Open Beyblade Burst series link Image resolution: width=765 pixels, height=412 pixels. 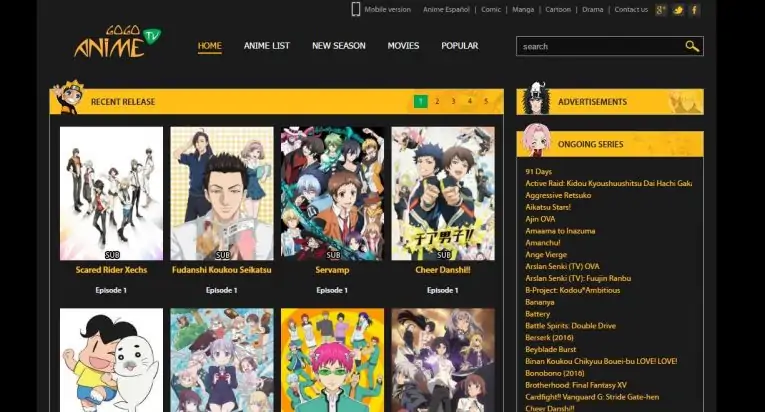coord(551,349)
